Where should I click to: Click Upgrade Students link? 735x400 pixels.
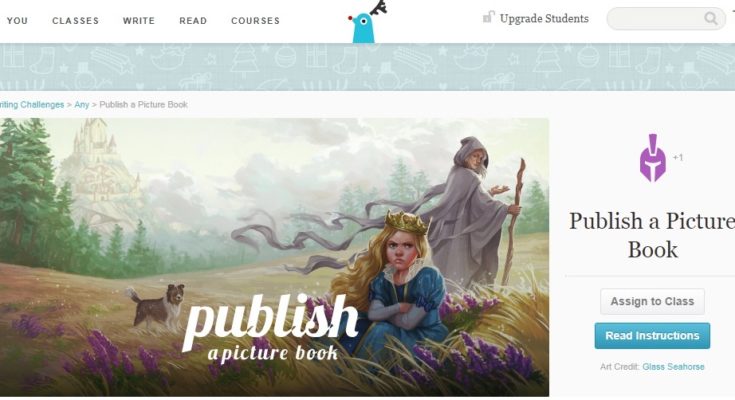point(544,19)
